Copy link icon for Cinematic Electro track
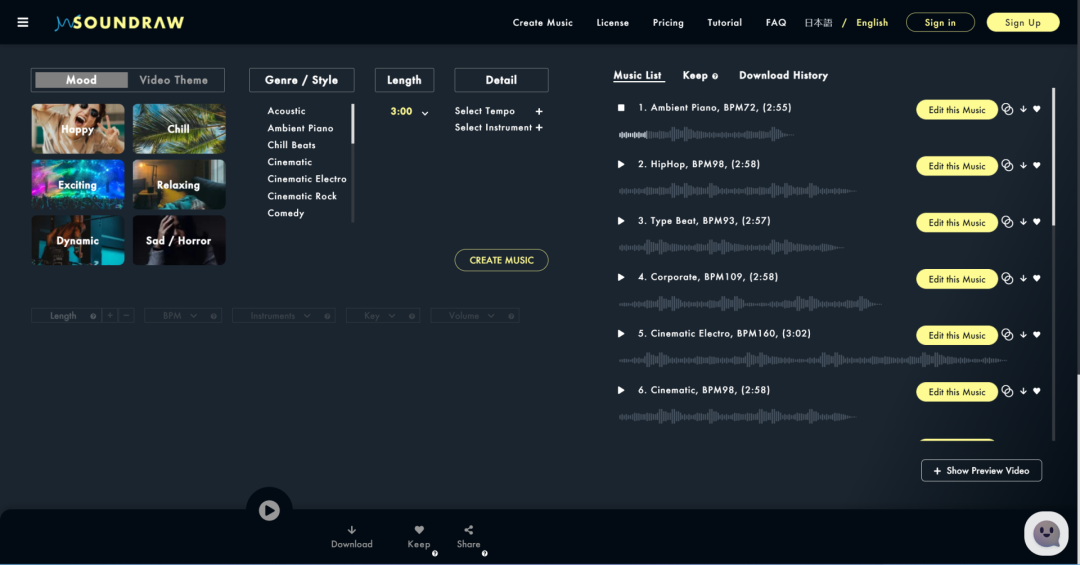 [1007, 335]
